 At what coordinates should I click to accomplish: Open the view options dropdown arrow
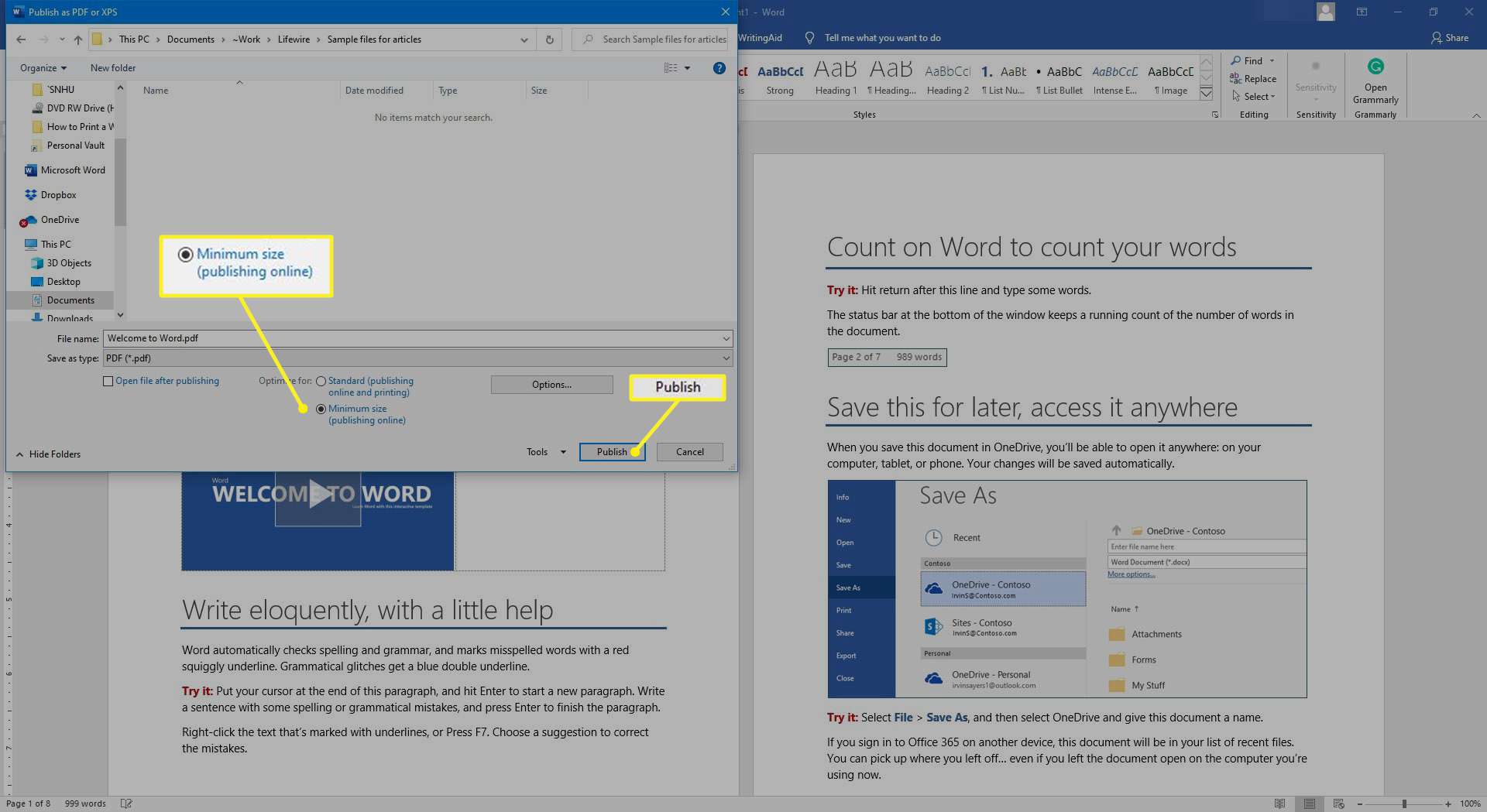(x=687, y=68)
